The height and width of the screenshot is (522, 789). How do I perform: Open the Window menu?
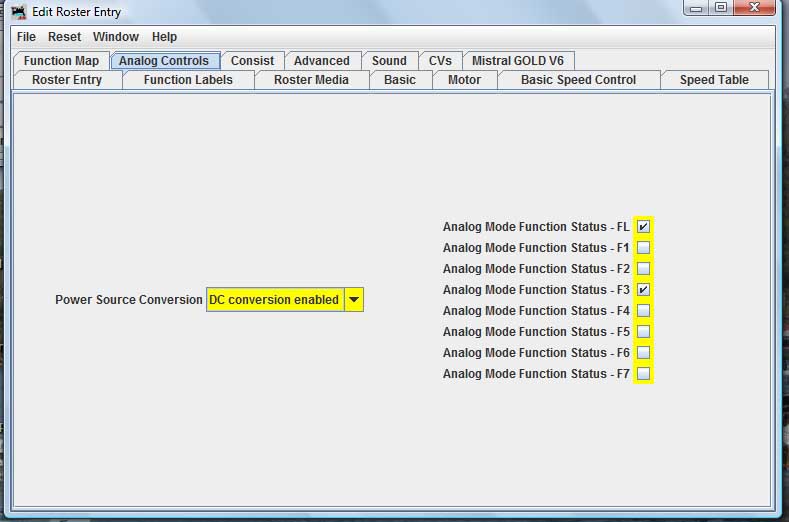click(116, 37)
